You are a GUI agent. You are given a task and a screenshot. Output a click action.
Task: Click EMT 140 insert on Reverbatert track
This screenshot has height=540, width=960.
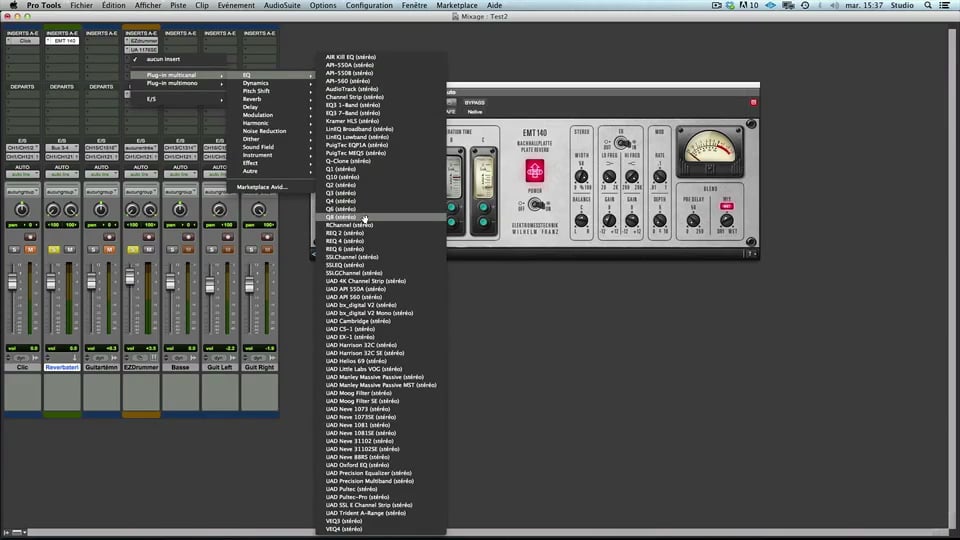62,41
